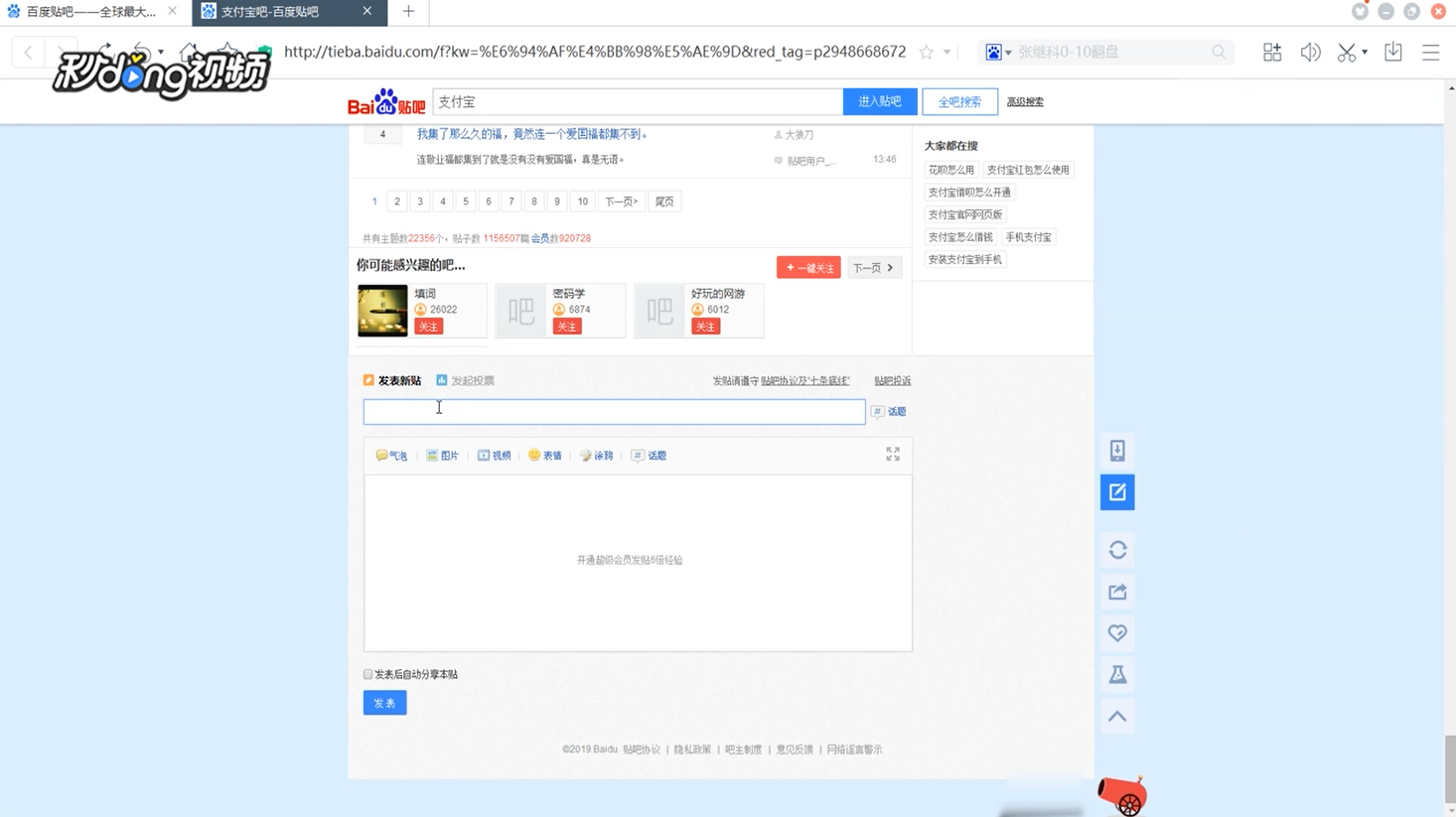Switch to the 百度贴吧 first browser tab
This screenshot has width=1456, height=817.
tap(89, 12)
